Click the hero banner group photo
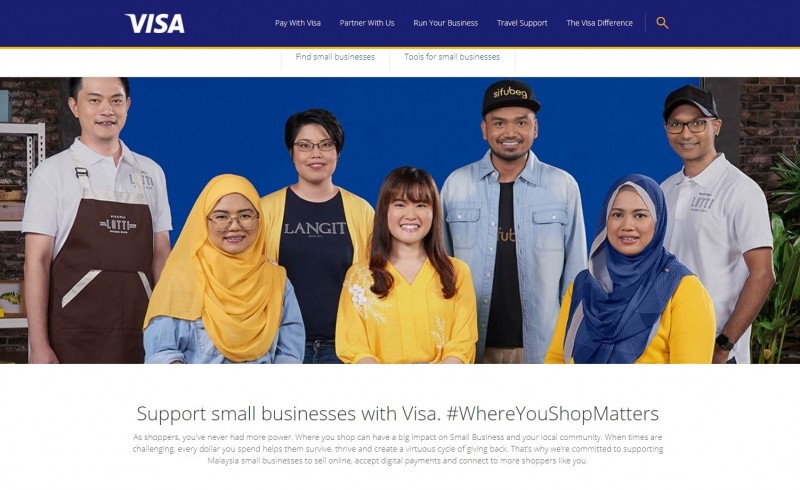 [x=400, y=220]
